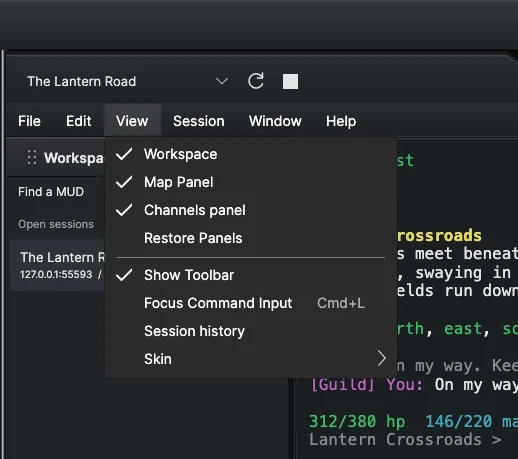Open the Help menu

(x=341, y=121)
